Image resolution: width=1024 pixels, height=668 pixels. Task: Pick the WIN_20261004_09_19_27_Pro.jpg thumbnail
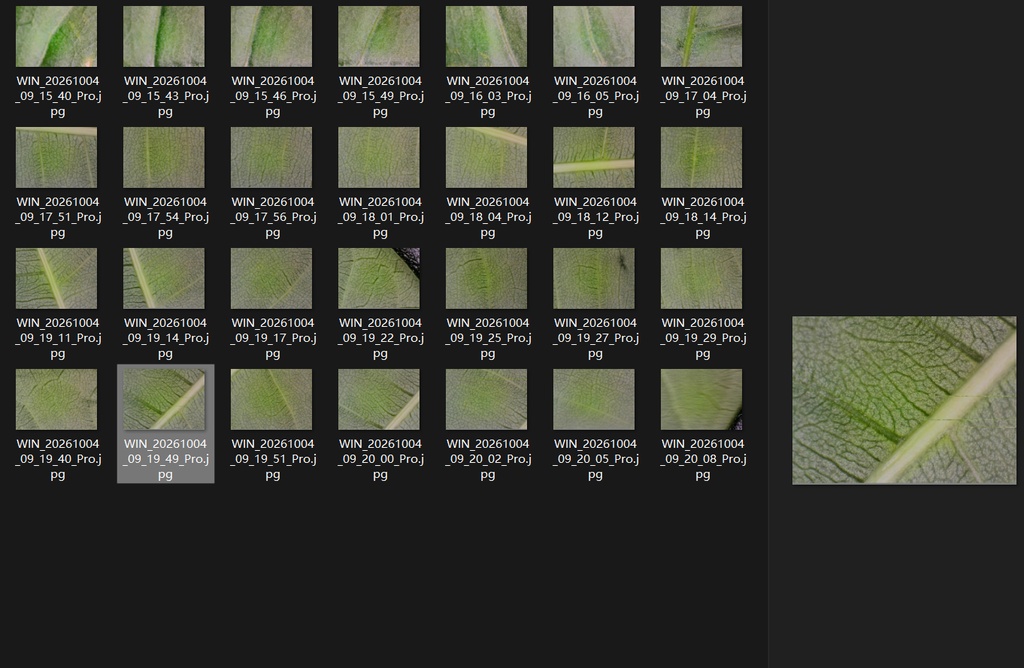(x=594, y=278)
